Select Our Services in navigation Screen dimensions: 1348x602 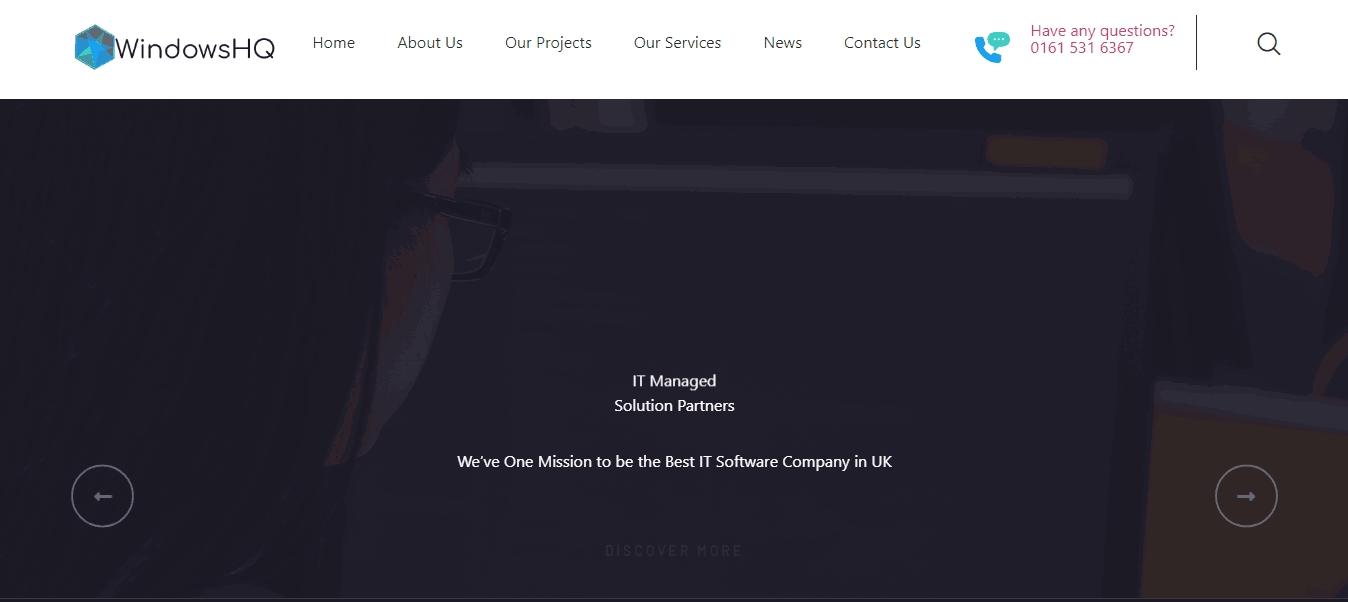click(x=677, y=43)
